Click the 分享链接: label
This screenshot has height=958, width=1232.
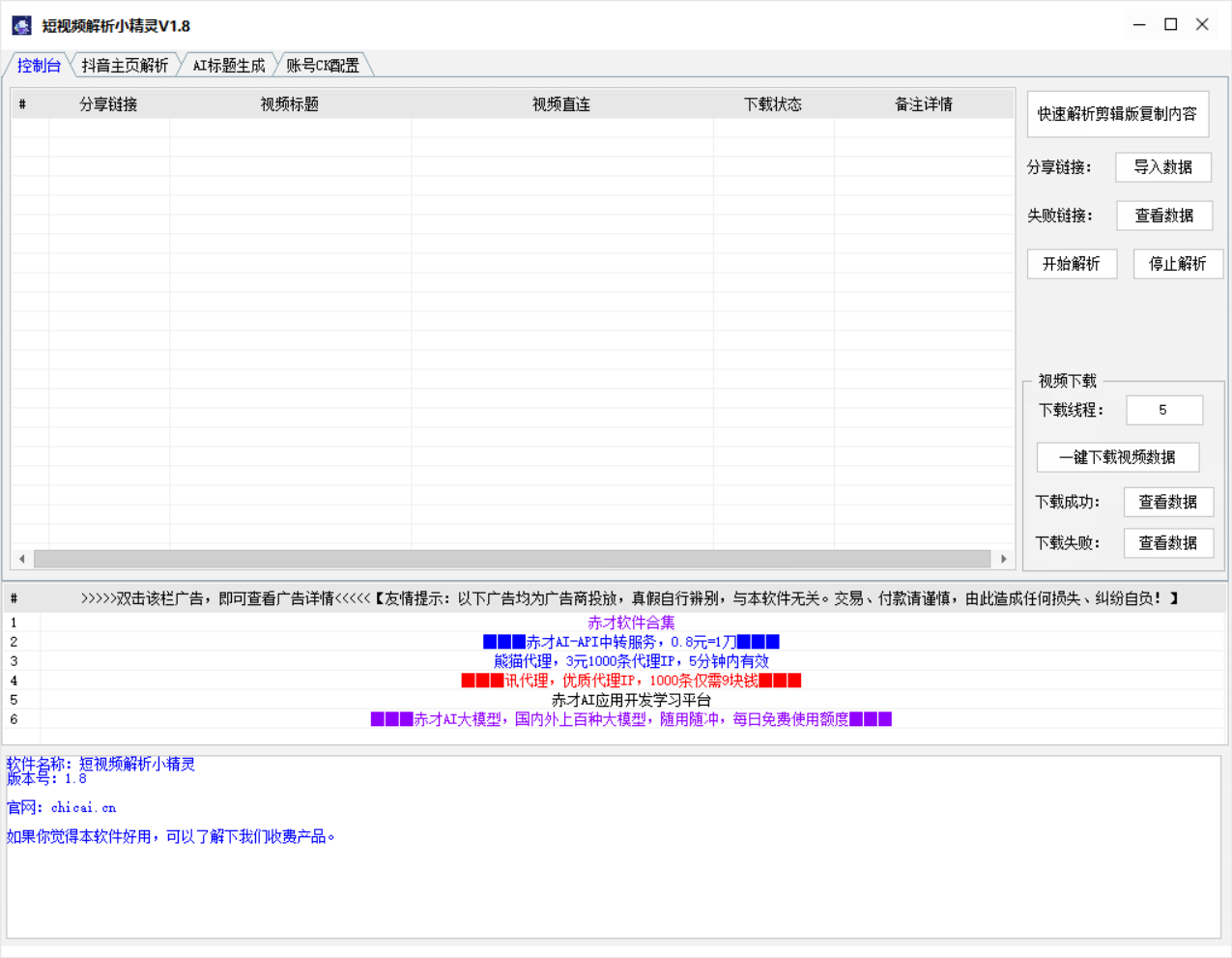1059,167
